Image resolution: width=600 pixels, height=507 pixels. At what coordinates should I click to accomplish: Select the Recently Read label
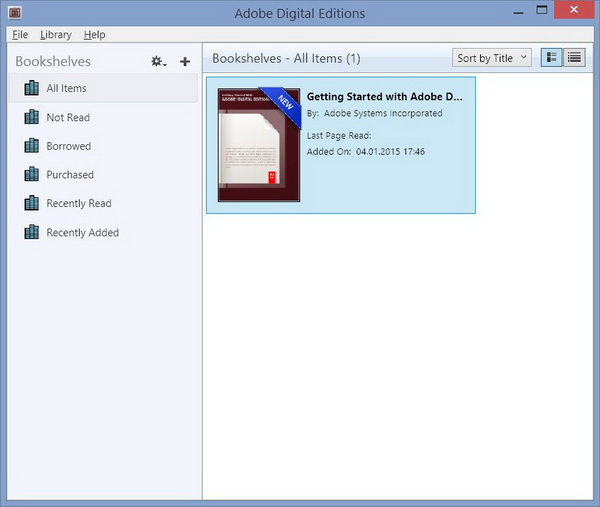pos(79,204)
